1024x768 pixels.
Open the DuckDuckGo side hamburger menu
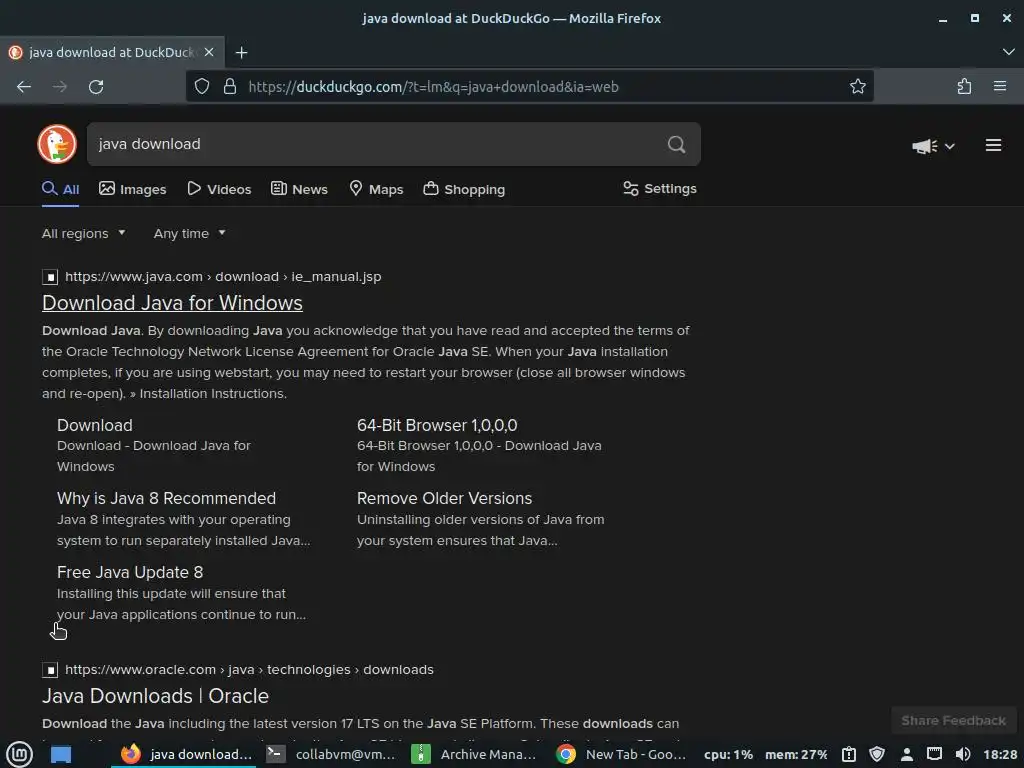click(x=993, y=145)
